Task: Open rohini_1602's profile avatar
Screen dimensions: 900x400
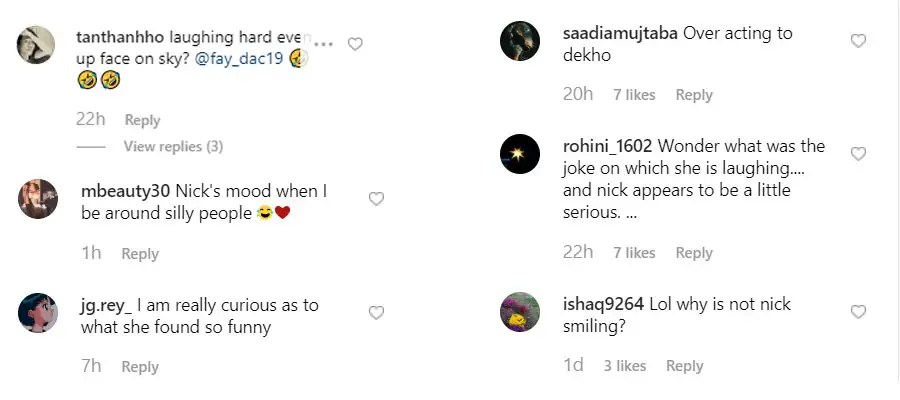Action: [x=519, y=154]
